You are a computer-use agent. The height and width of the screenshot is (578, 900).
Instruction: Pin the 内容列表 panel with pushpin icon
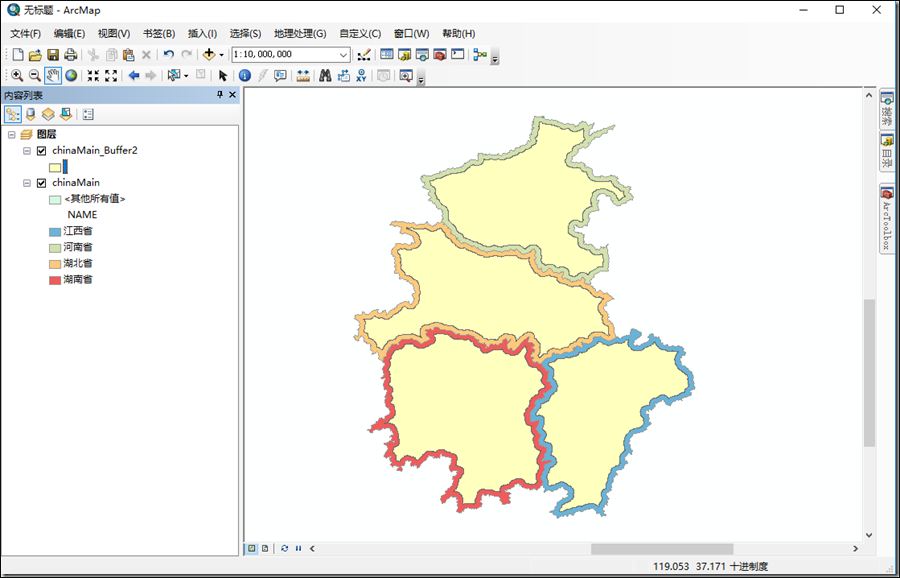(x=219, y=95)
